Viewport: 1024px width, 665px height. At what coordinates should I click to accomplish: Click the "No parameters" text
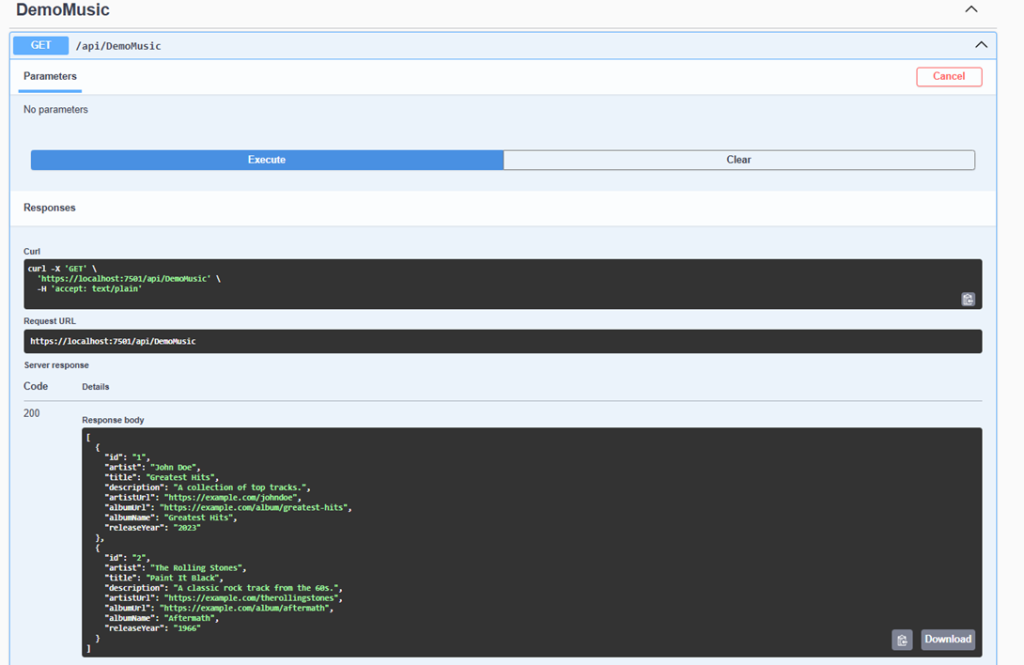pos(56,110)
